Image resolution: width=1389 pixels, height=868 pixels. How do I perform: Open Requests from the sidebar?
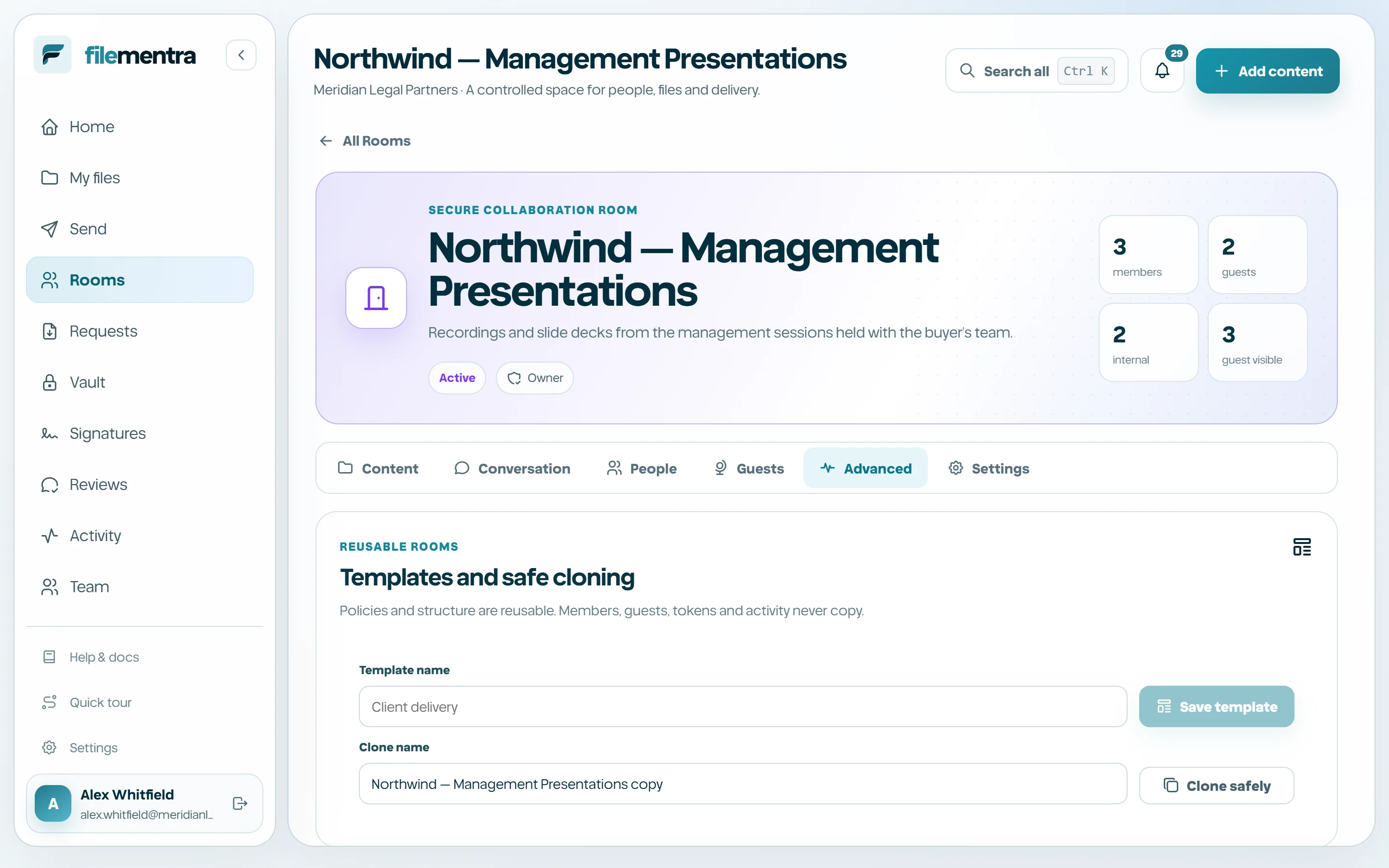pyautogui.click(x=139, y=331)
